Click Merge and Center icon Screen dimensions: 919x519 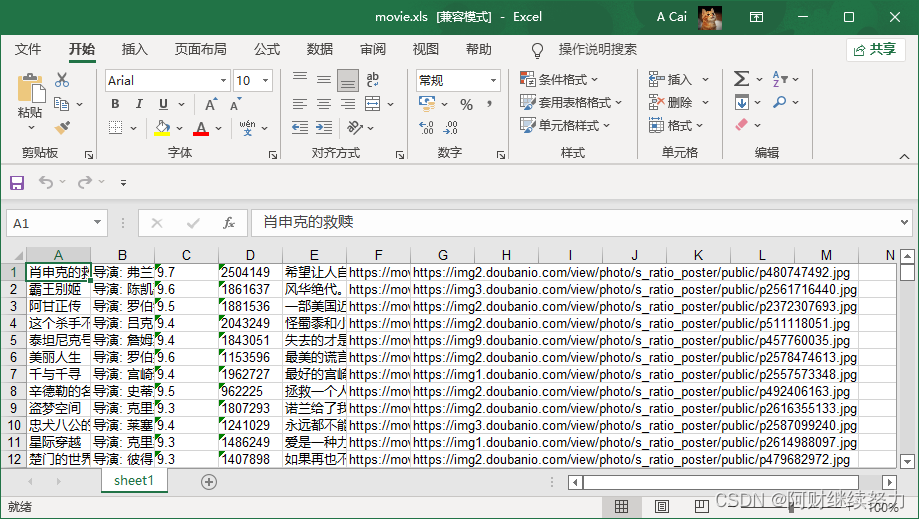[373, 104]
